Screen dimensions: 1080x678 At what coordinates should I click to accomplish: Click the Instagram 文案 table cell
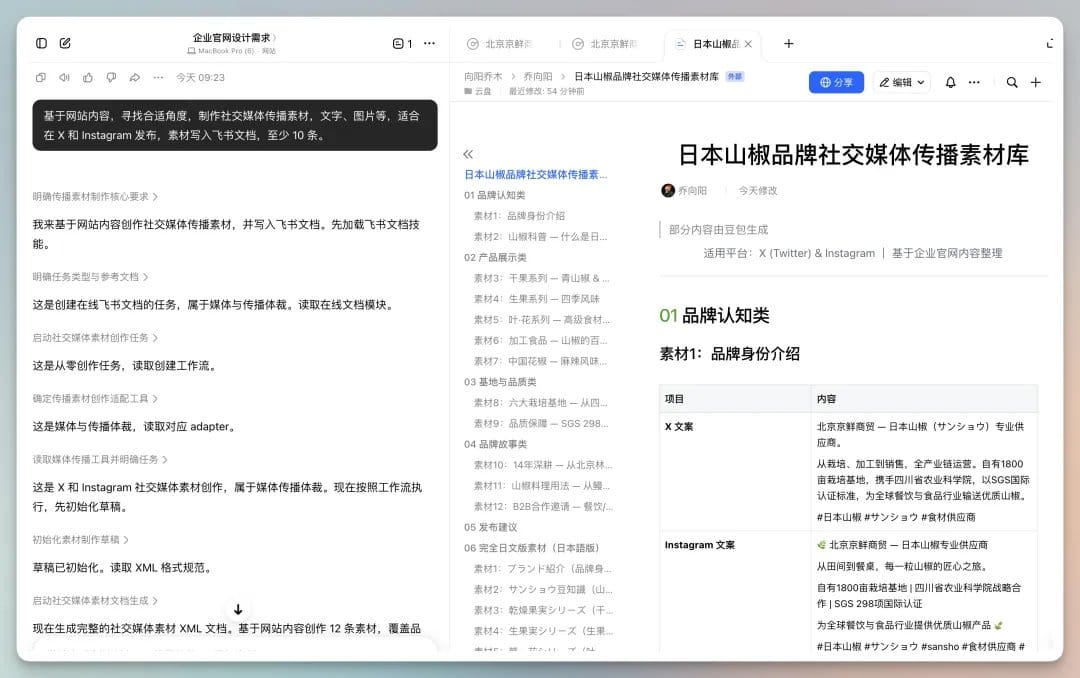(735, 591)
